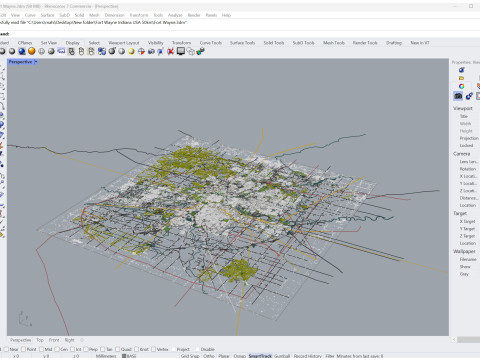Add a viewport tab with the plus icon
The image size is (480, 360).
coord(82,340)
